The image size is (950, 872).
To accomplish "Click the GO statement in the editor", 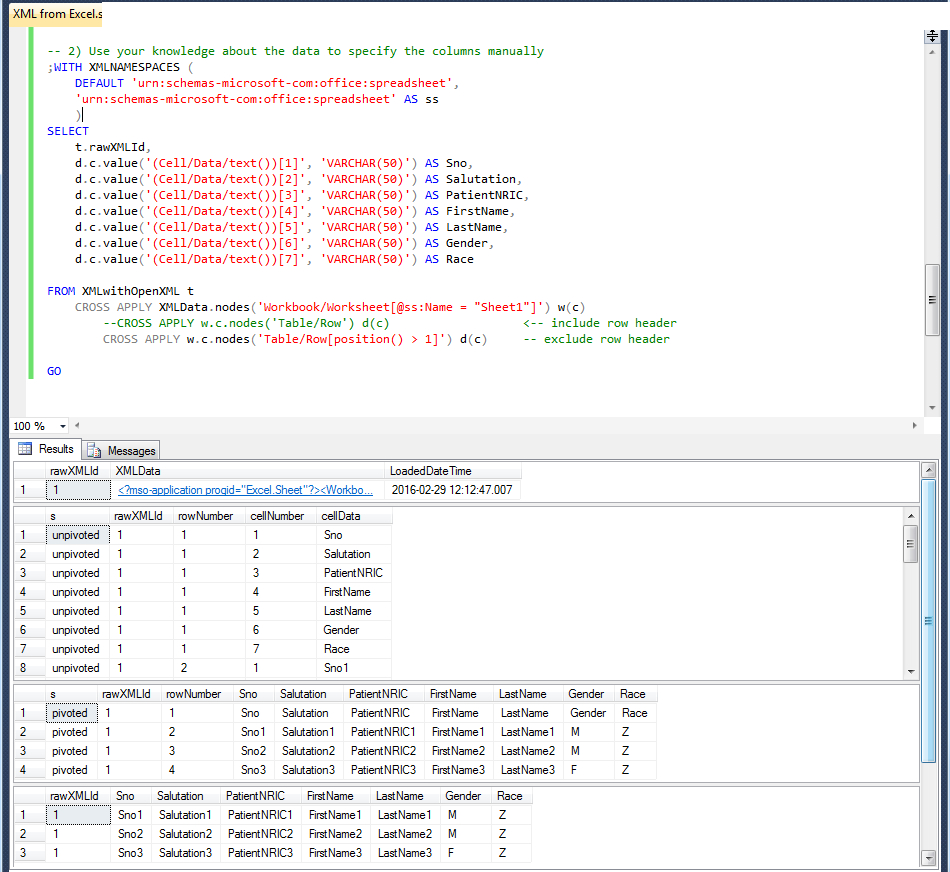I will pyautogui.click(x=54, y=371).
